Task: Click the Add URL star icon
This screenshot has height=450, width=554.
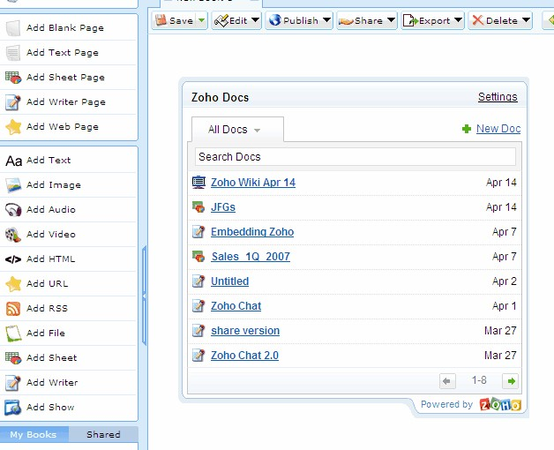Action: (x=13, y=284)
